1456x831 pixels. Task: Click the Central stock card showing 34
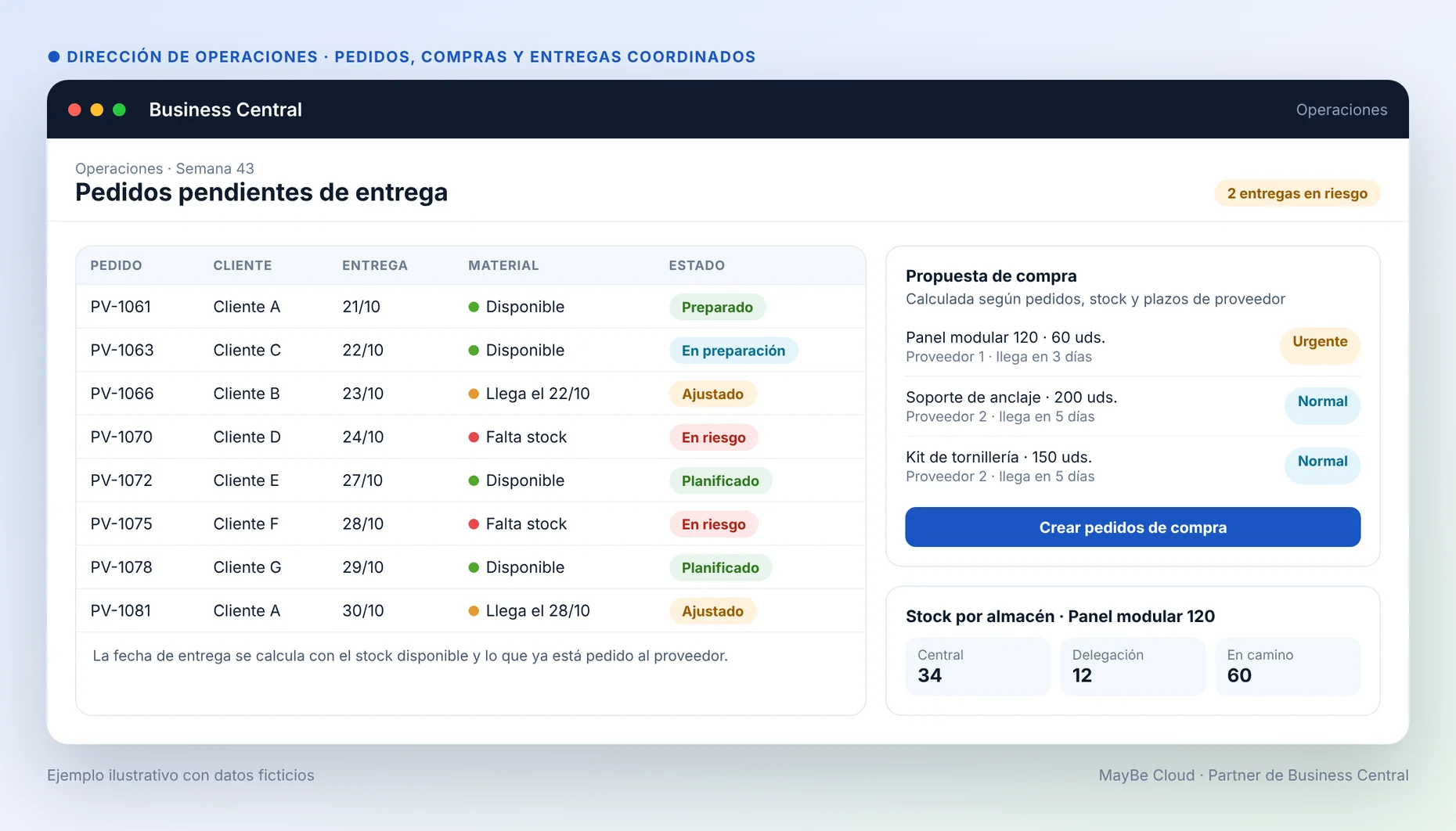click(978, 667)
